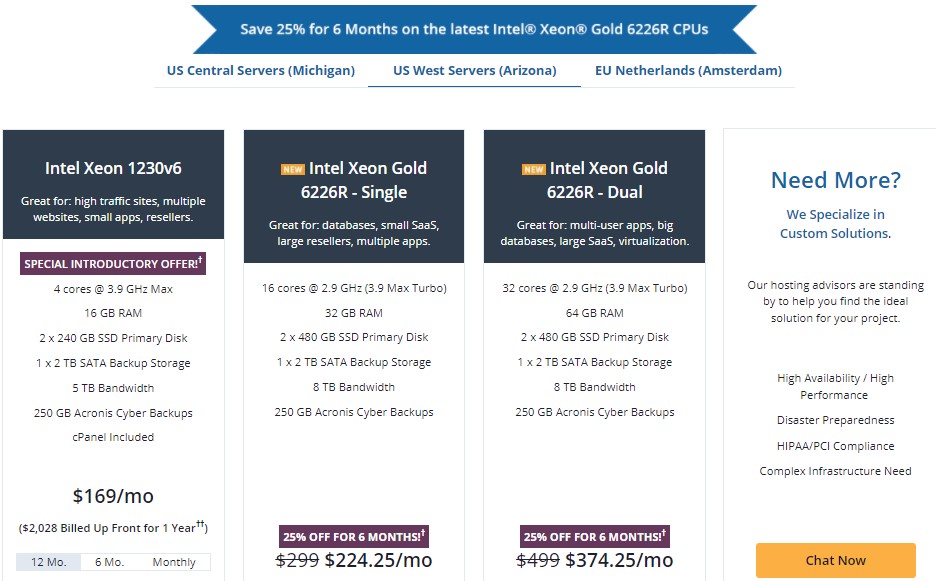This screenshot has width=936, height=581.
Task: Click the Save 25% for 6 Months banner
Action: pyautogui.click(x=474, y=29)
